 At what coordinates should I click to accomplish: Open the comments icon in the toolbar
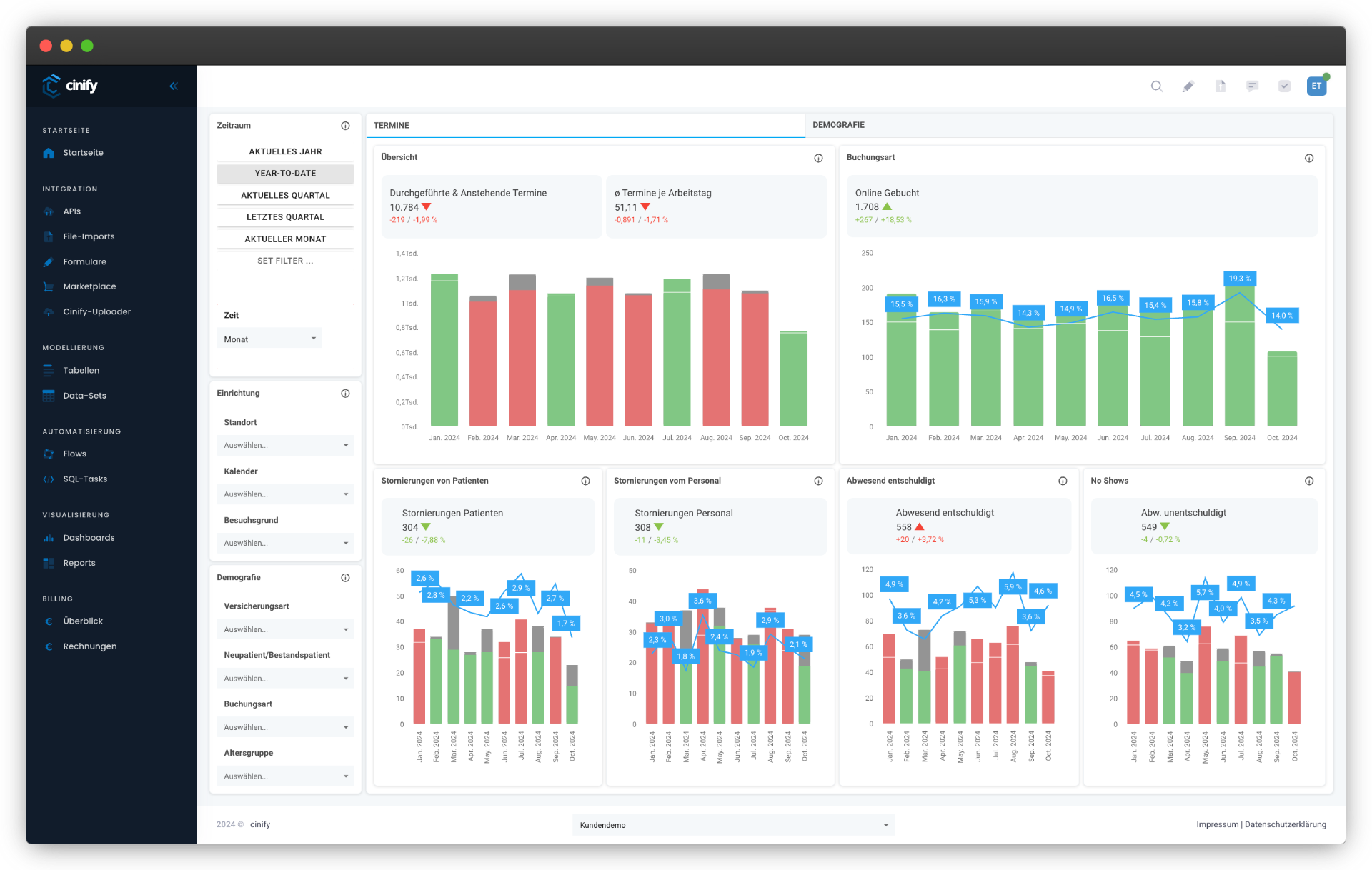pos(1252,86)
